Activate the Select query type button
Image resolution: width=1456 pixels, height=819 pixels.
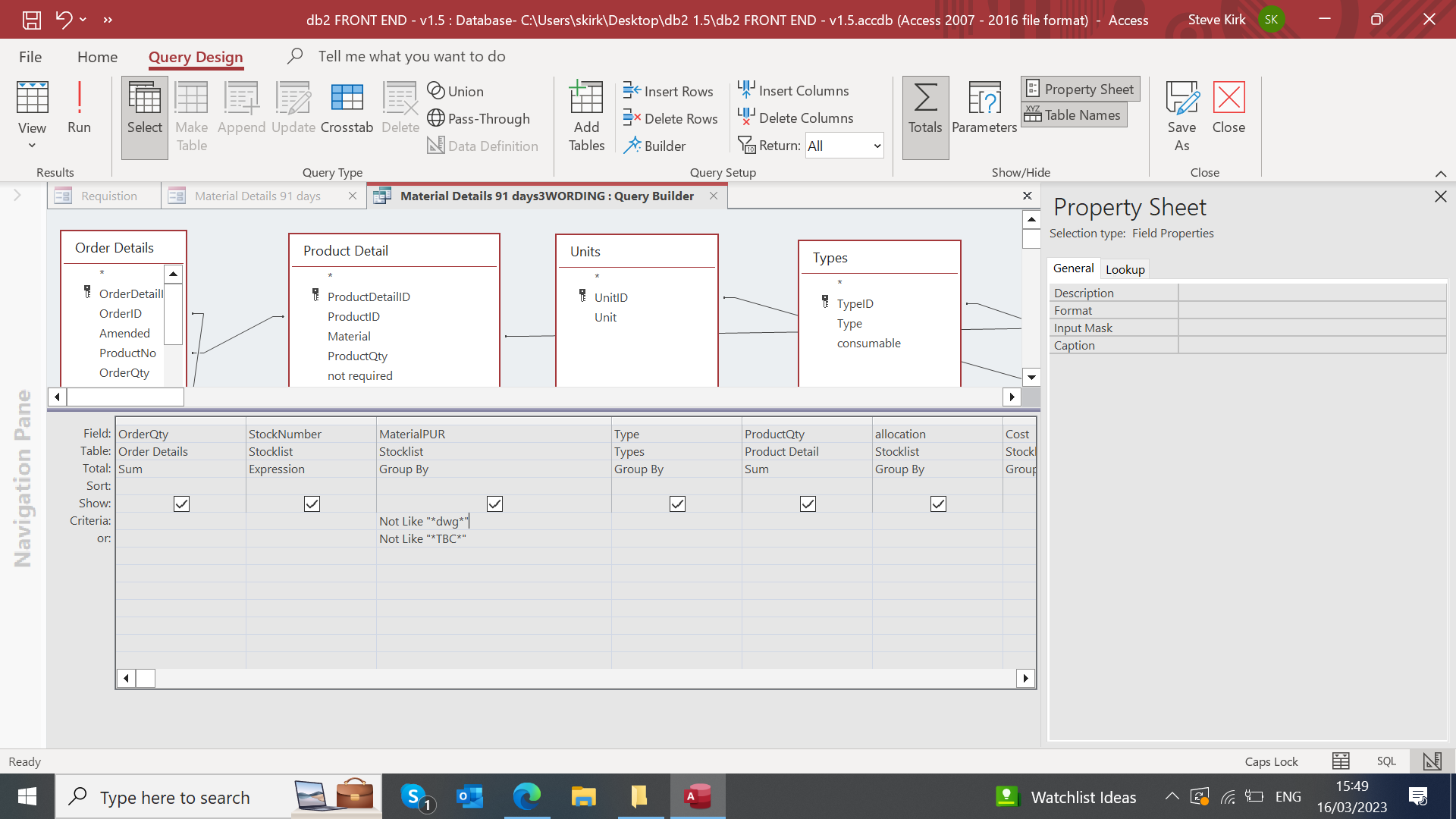click(x=144, y=117)
